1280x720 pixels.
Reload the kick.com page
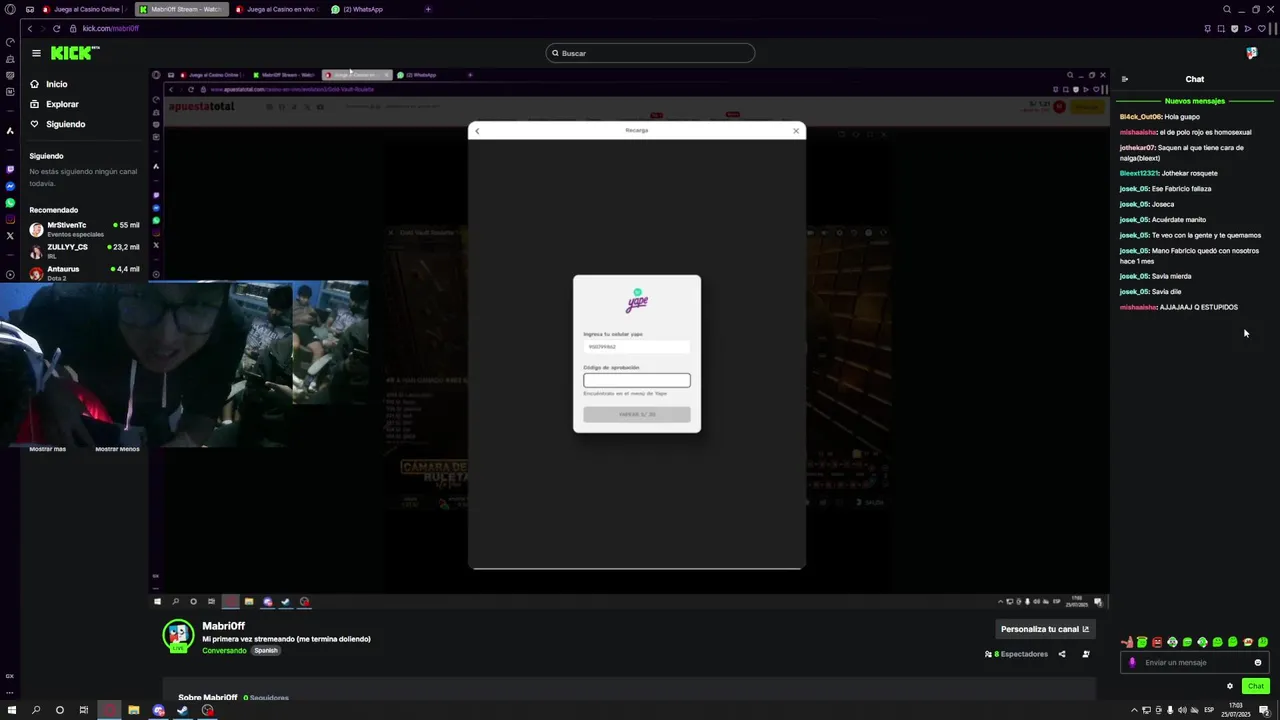pyautogui.click(x=56, y=29)
